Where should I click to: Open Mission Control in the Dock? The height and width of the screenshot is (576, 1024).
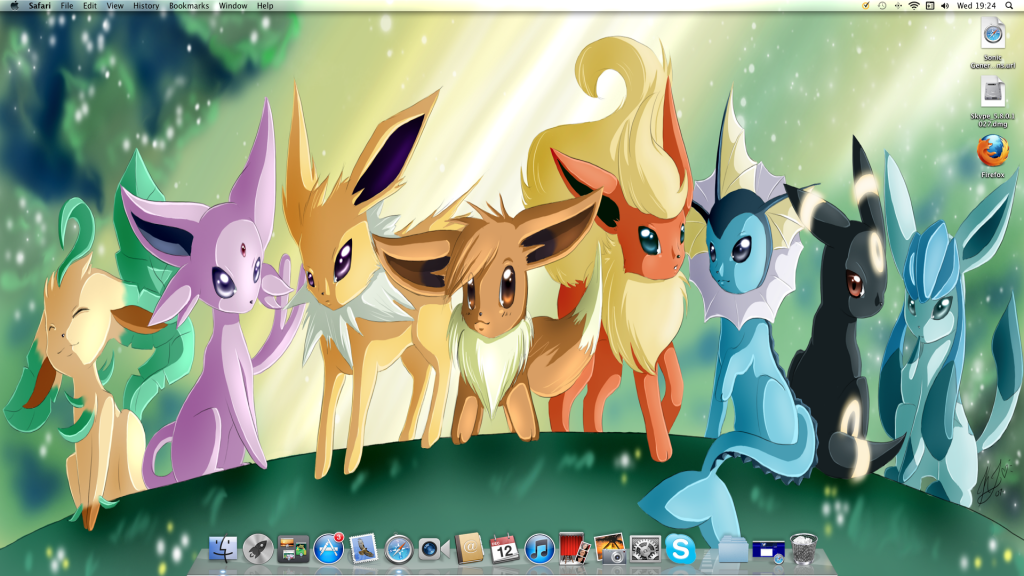[x=293, y=549]
